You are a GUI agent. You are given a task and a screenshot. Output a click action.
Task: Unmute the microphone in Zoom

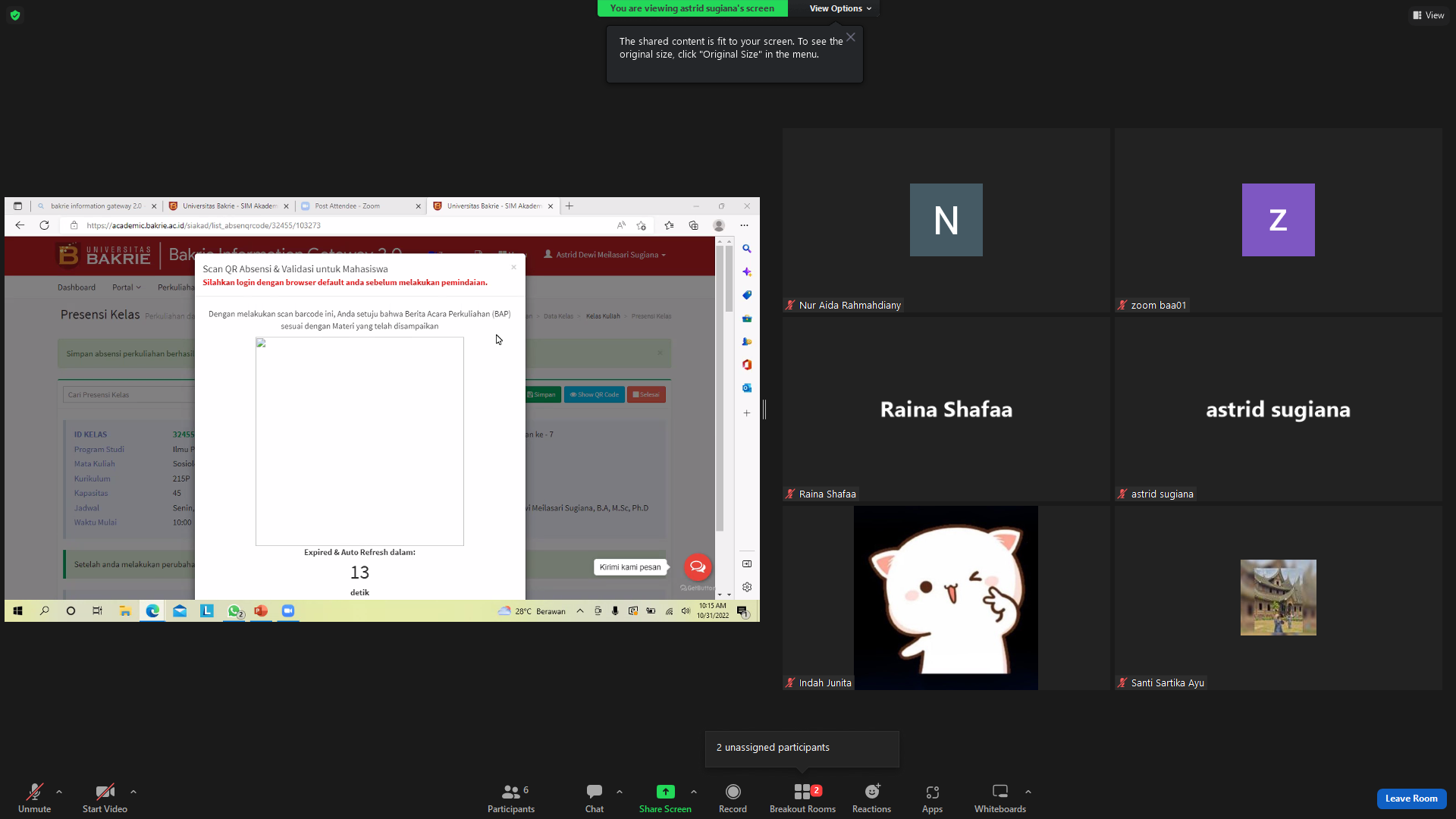(x=34, y=798)
